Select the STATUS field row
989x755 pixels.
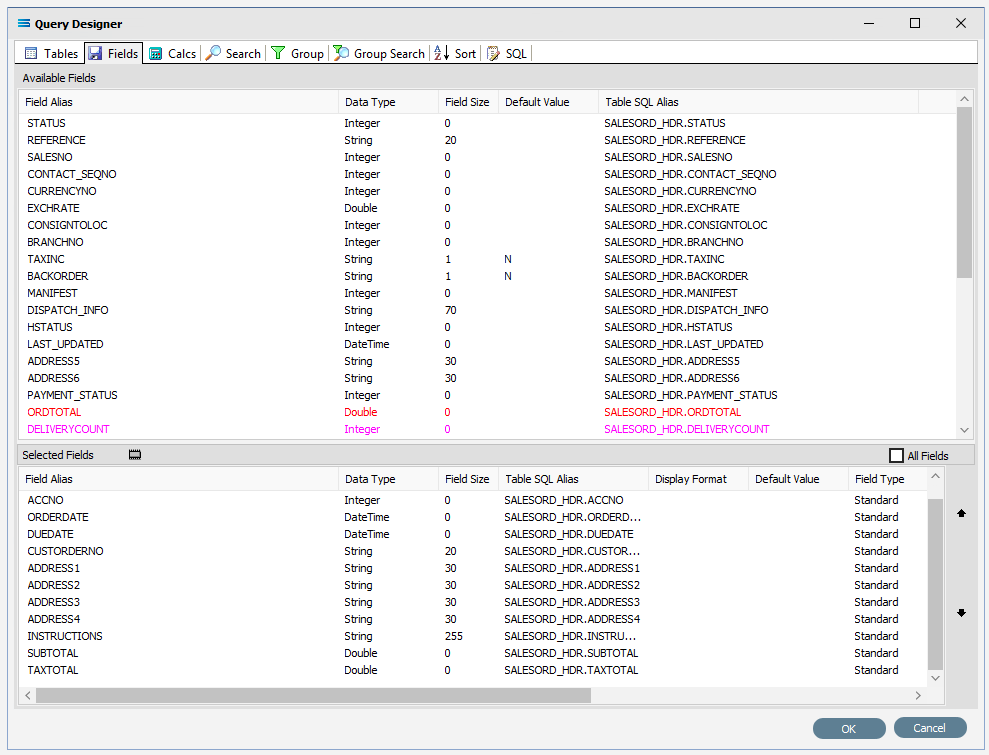(488, 123)
